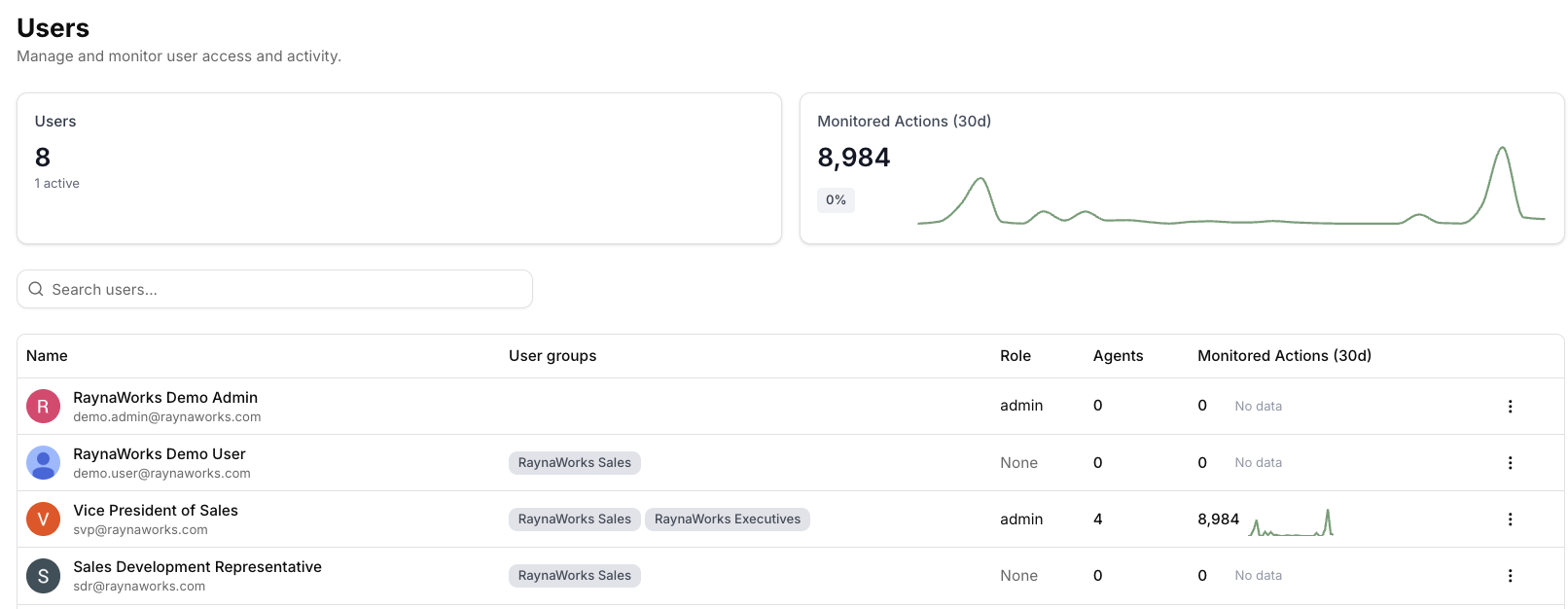The image size is (1568, 609).
Task: Open the RaynaWorks Demo User row's three-dot menu
Action: [x=1510, y=463]
